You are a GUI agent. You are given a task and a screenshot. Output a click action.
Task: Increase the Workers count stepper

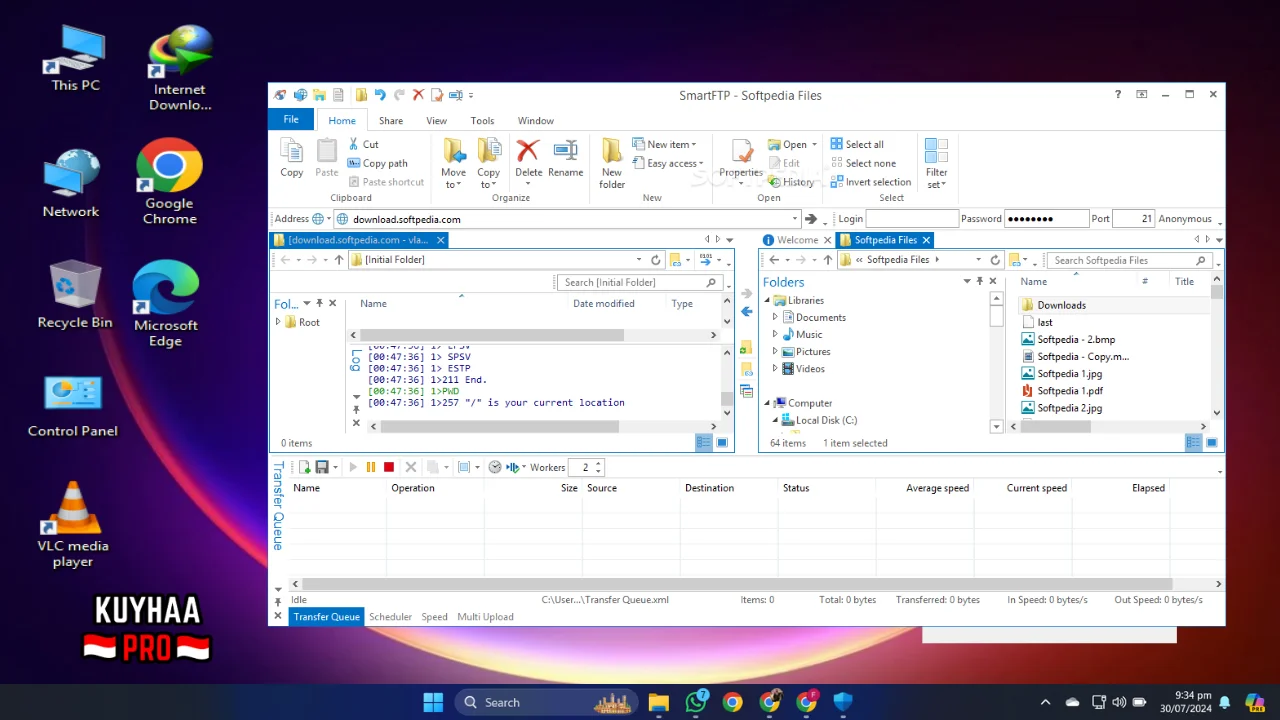pyautogui.click(x=598, y=463)
